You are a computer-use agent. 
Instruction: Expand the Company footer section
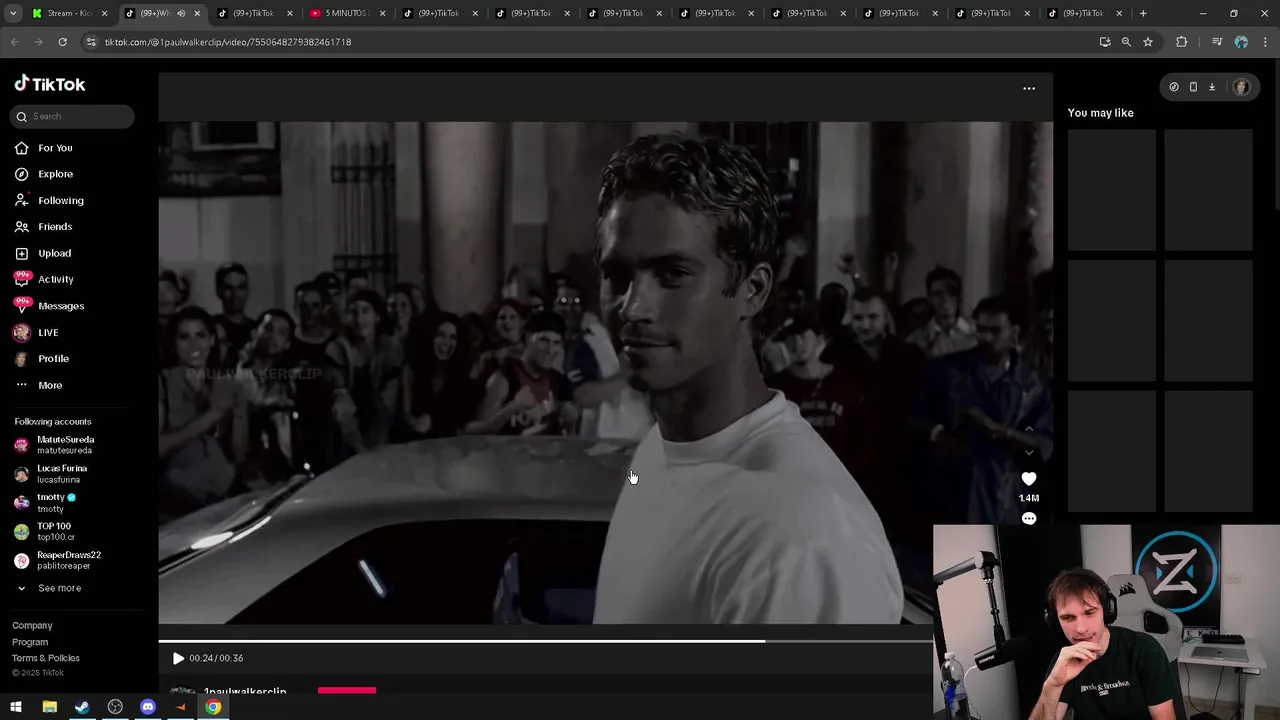pos(32,626)
